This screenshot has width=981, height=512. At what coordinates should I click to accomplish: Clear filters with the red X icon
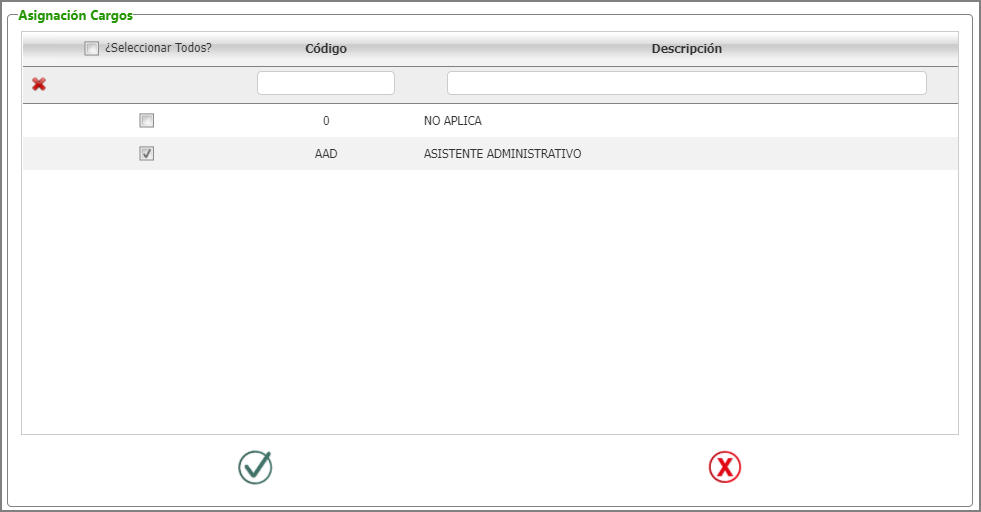(x=39, y=84)
